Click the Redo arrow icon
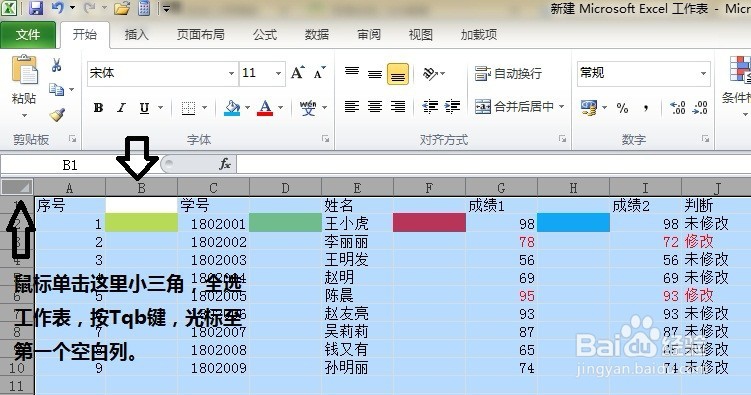This screenshot has width=751, height=395. (89, 8)
